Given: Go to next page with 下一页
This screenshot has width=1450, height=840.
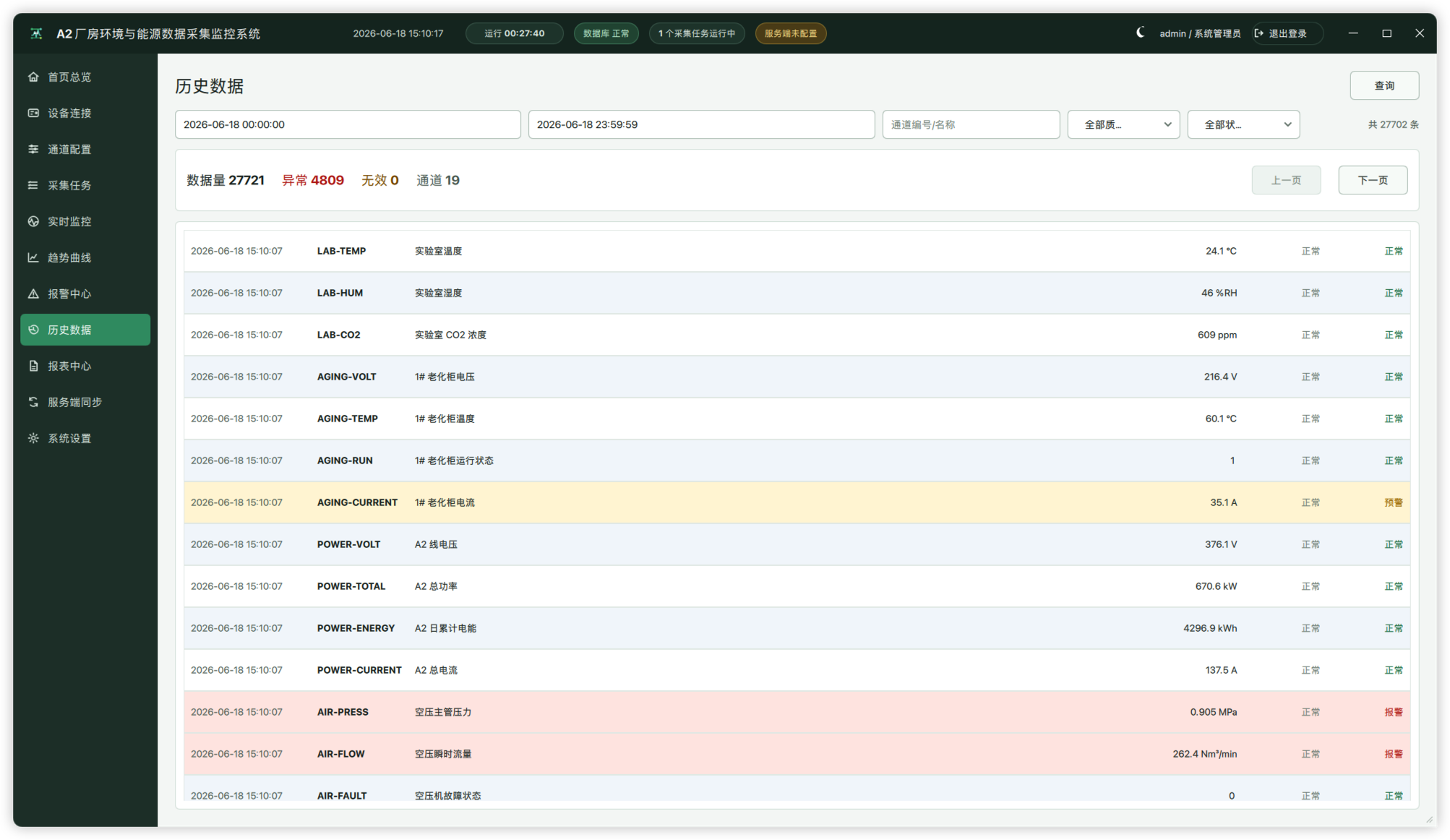Looking at the screenshot, I should coord(1373,180).
